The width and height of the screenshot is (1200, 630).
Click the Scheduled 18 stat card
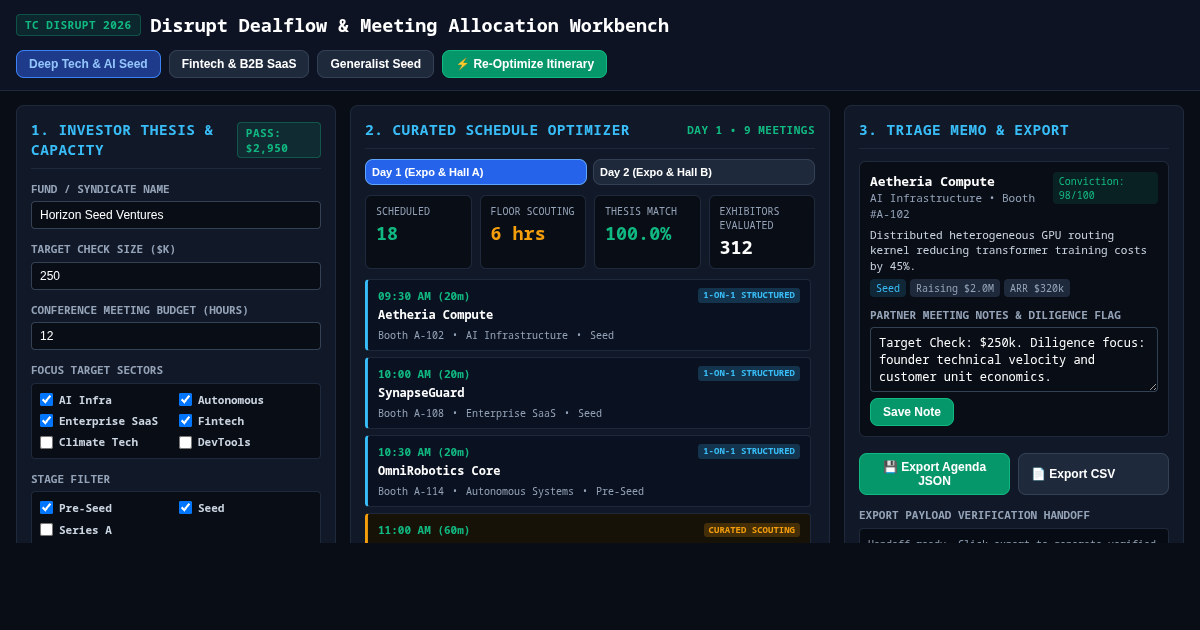click(418, 232)
